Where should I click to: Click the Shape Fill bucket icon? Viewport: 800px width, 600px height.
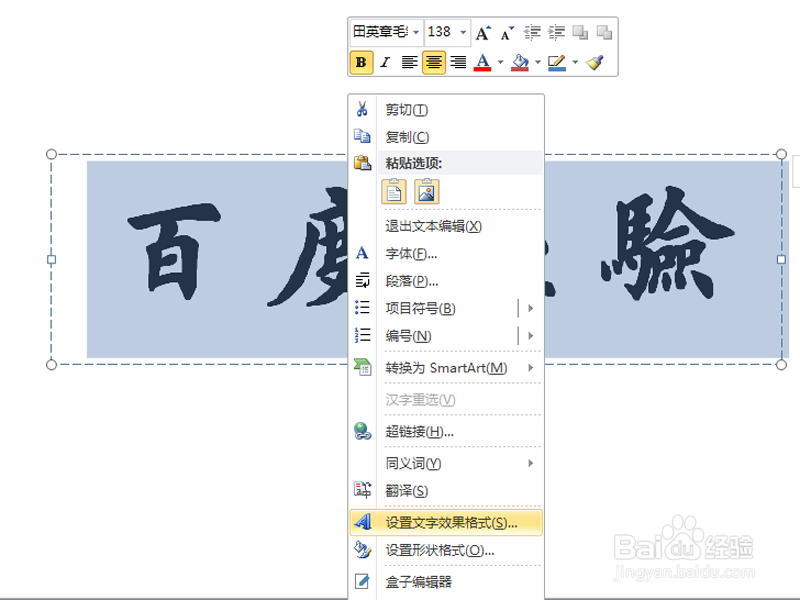click(x=519, y=62)
